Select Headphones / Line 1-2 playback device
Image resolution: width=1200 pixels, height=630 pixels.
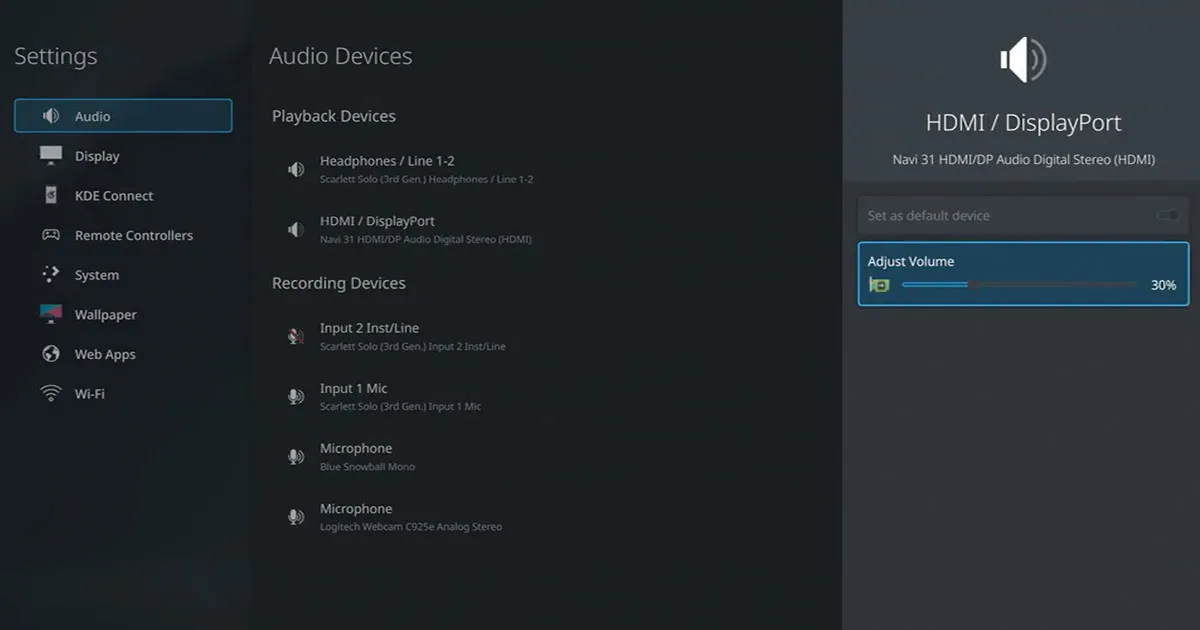pos(387,169)
